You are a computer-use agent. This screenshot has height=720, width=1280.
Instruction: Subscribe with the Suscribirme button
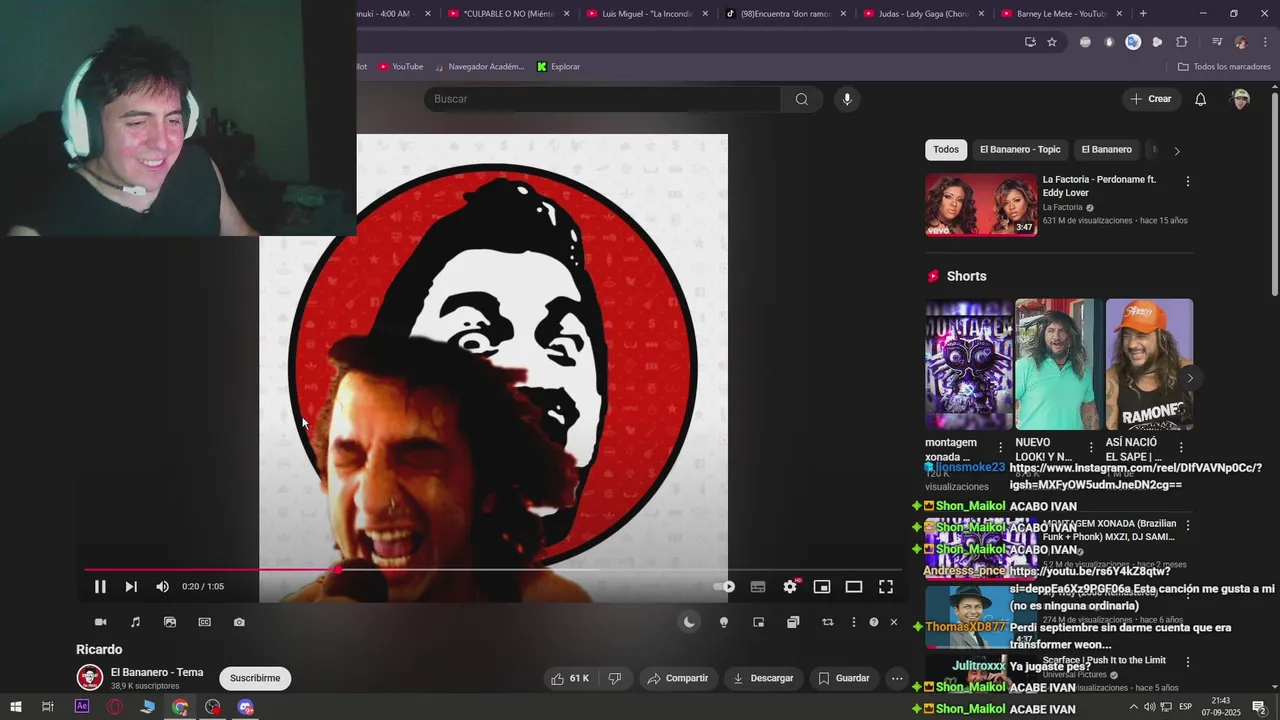pyautogui.click(x=255, y=678)
